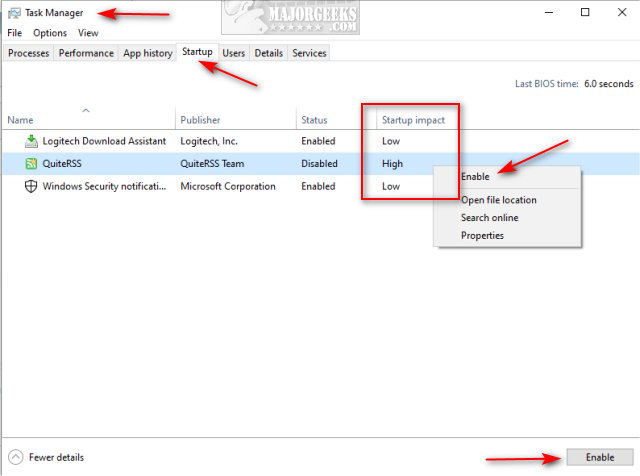The image size is (640, 476).
Task: Select the QuiteRSS row name
Action: pos(62,164)
